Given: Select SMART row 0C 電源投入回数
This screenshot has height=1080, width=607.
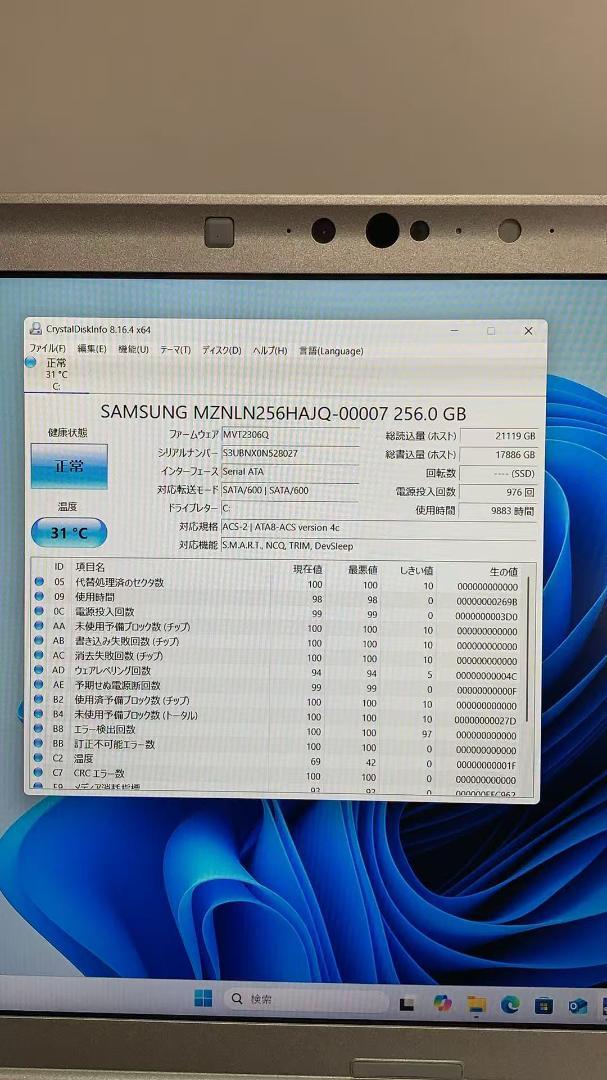Looking at the screenshot, I should click(x=280, y=613).
